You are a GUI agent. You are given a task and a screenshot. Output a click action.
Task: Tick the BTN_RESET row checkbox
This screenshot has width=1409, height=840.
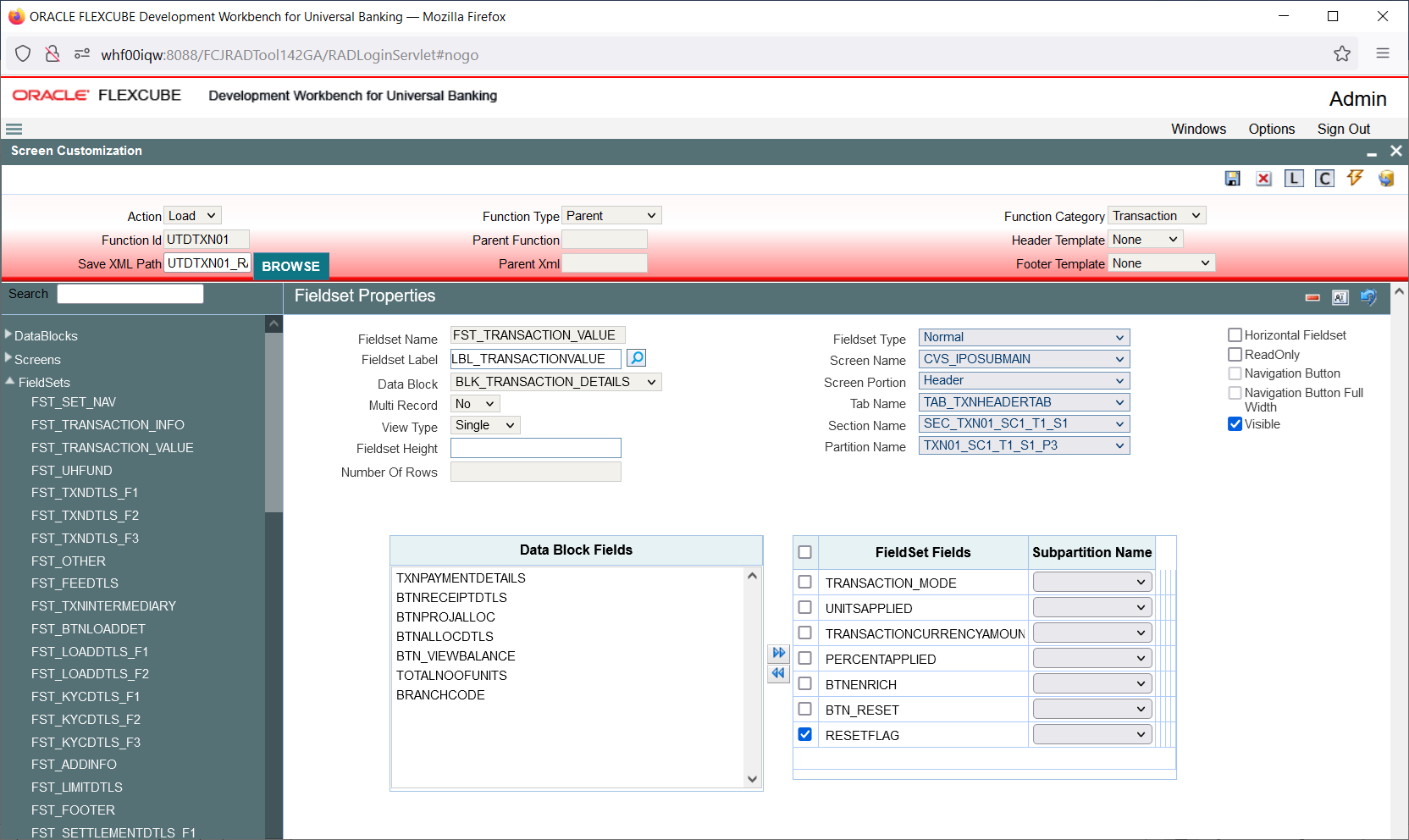tap(805, 709)
